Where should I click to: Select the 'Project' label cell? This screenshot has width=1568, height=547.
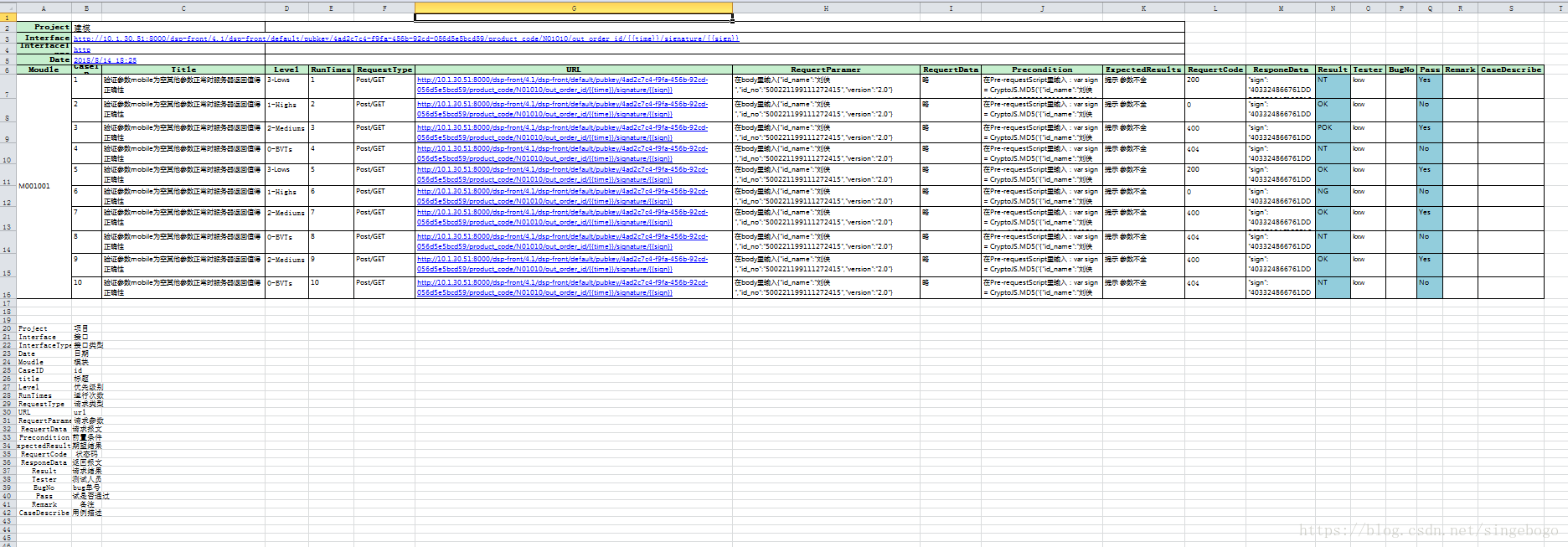44,27
